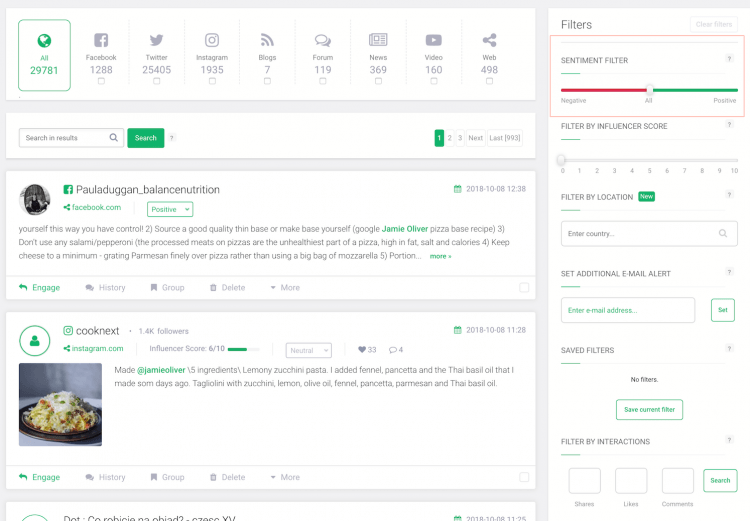
Task: Expand More menu on Pauladuggan post
Action: tap(285, 288)
